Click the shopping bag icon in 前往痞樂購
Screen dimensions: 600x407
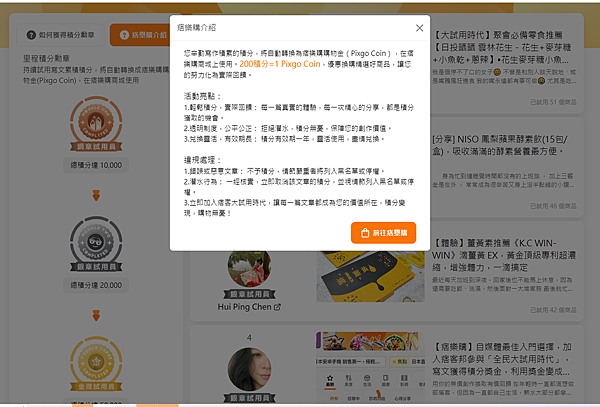pyautogui.click(x=365, y=233)
